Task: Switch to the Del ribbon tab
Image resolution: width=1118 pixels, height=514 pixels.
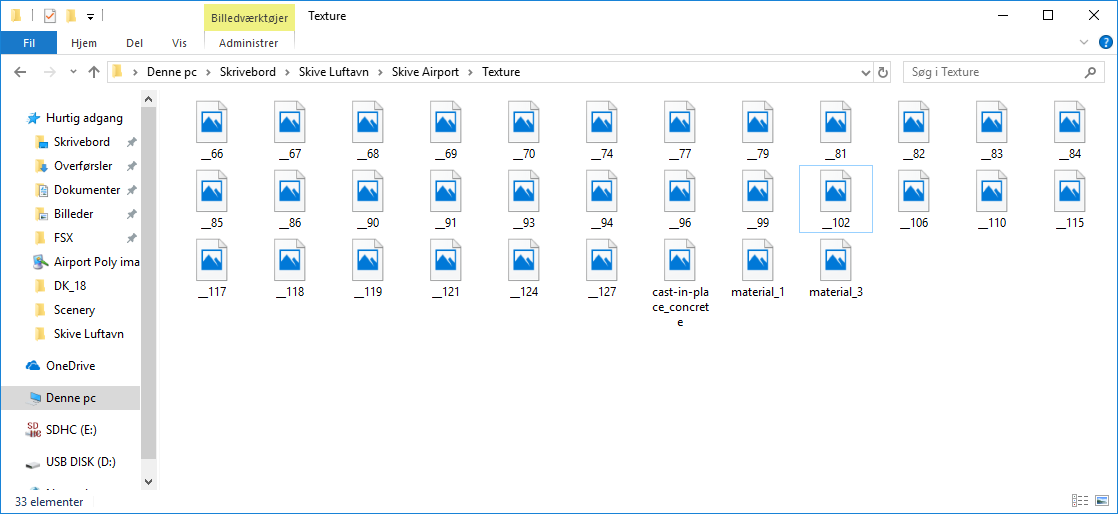Action: pyautogui.click(x=135, y=43)
